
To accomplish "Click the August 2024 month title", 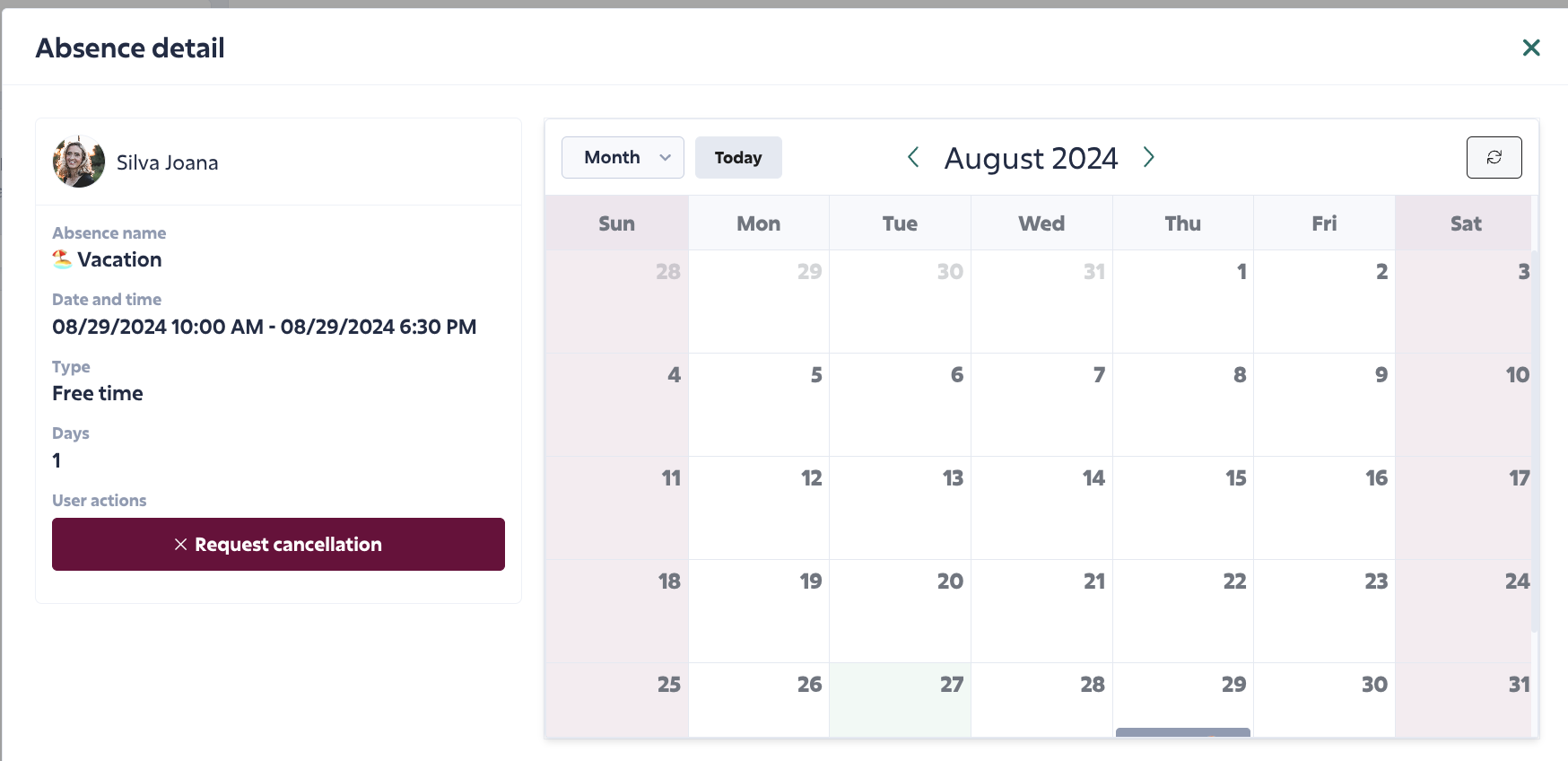I will pos(1031,158).
